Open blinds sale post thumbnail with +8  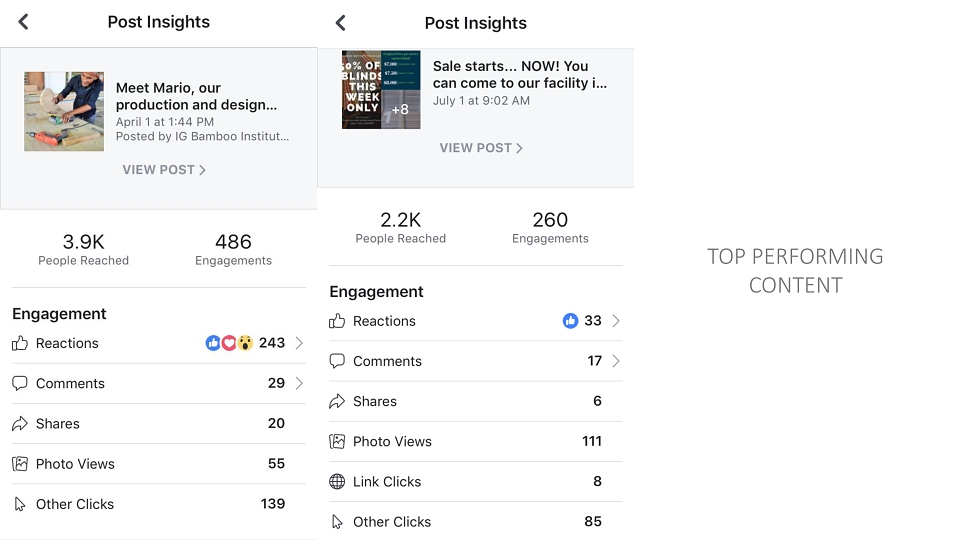381,89
